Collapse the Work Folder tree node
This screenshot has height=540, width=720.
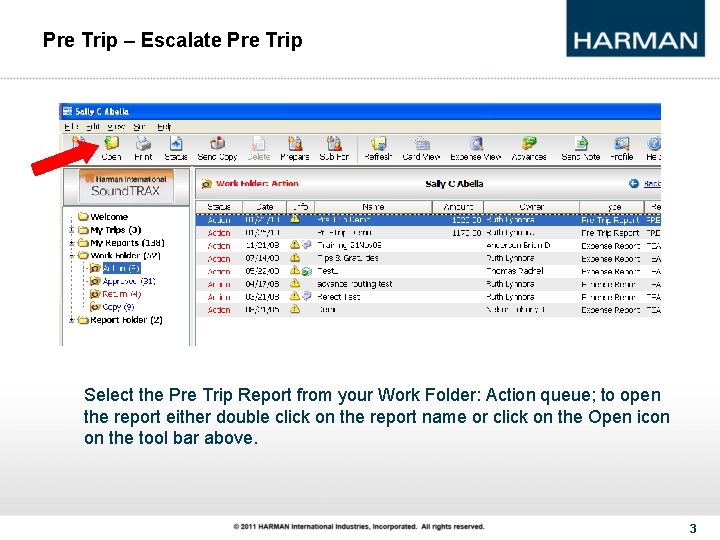tap(72, 255)
